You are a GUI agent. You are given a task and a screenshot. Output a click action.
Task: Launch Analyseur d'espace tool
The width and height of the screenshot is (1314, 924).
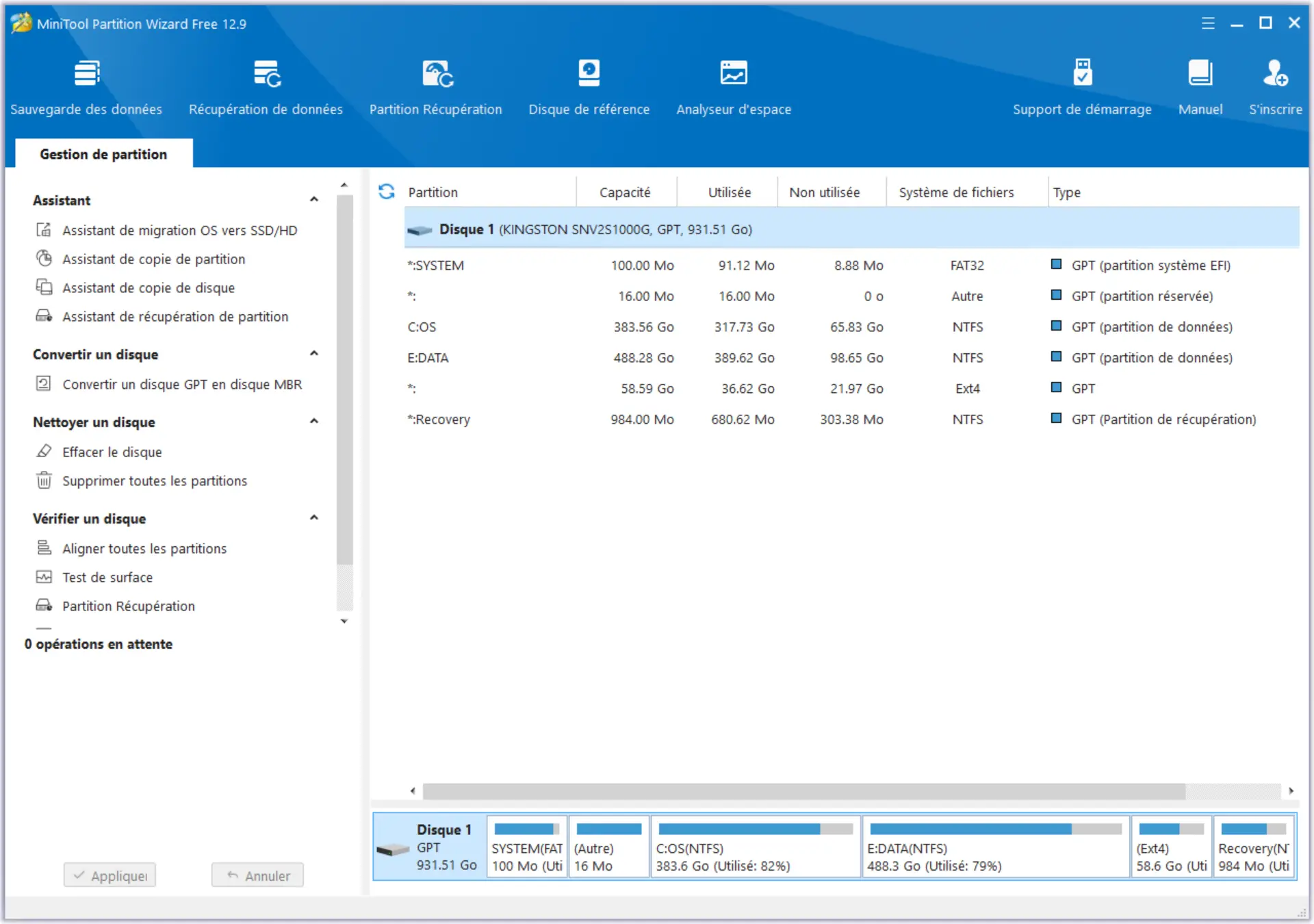[x=734, y=88]
